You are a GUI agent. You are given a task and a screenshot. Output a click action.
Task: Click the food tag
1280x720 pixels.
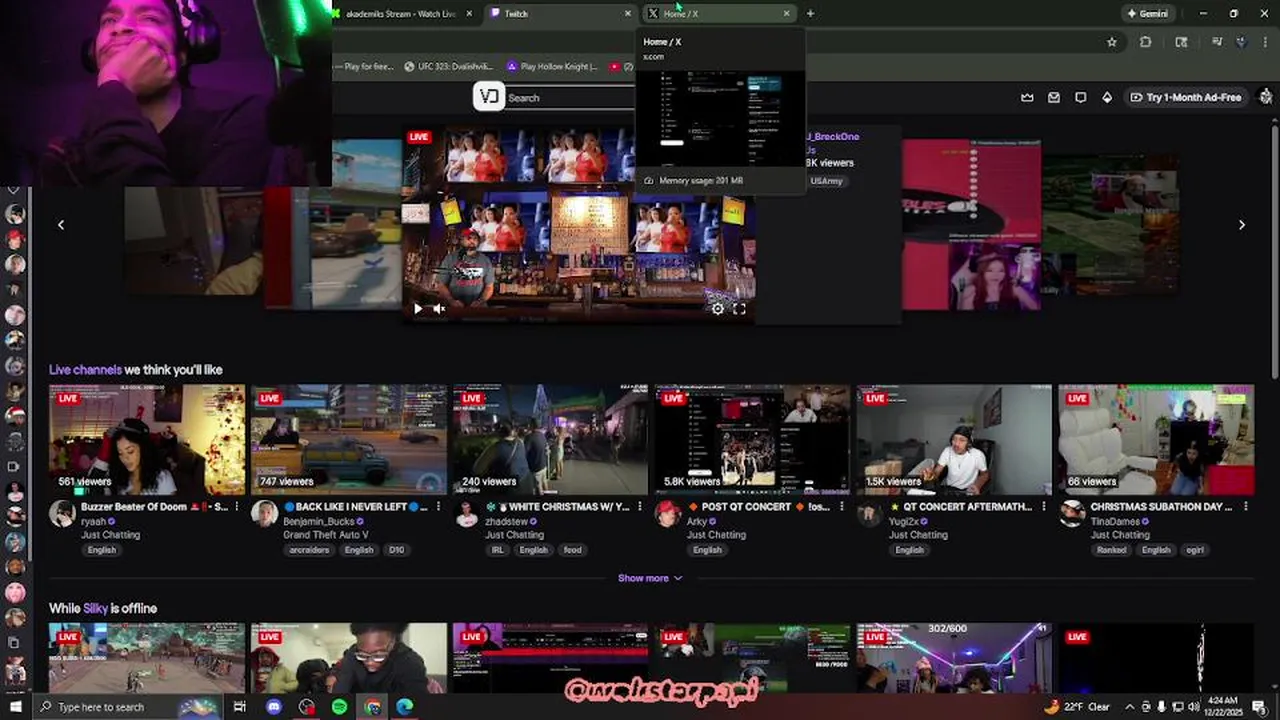coord(572,550)
